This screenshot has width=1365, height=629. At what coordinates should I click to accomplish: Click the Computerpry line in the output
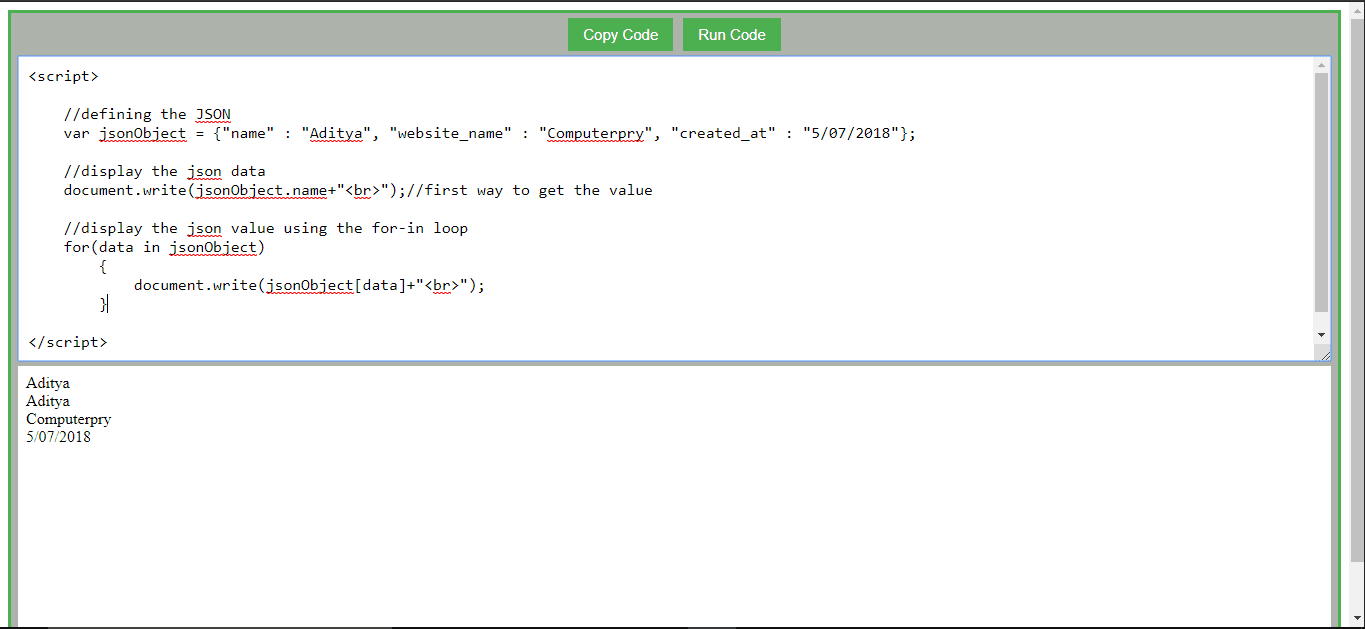(x=68, y=419)
